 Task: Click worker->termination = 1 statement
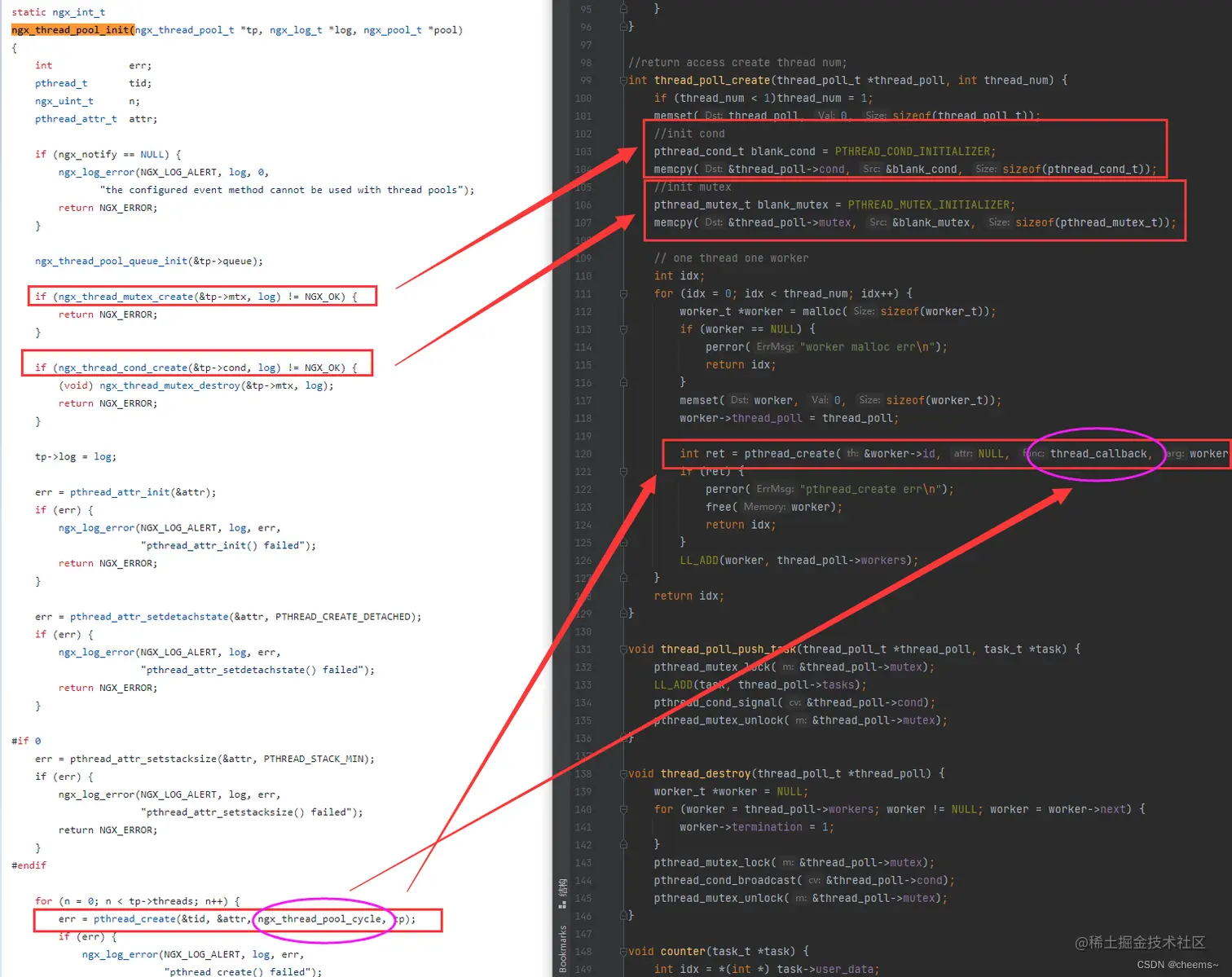point(757,827)
